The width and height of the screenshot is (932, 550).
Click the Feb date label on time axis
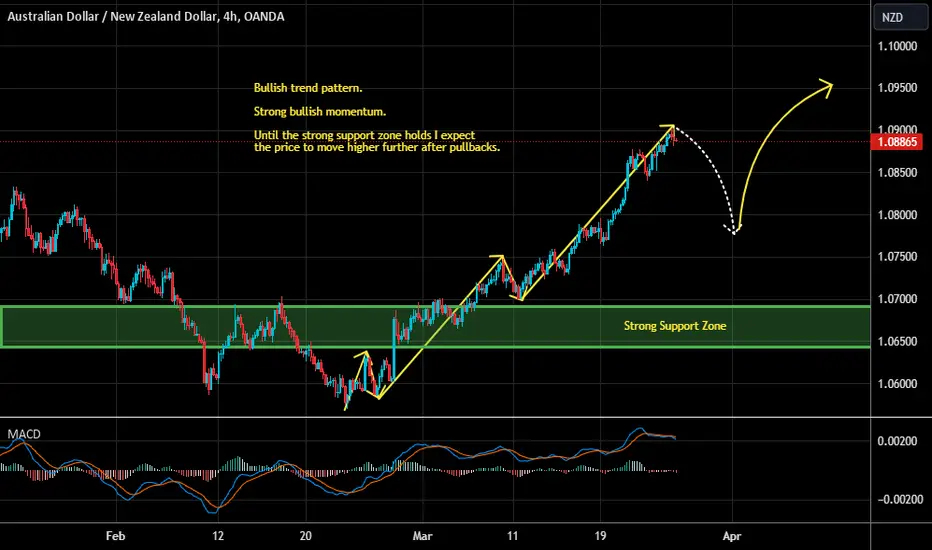click(x=115, y=536)
